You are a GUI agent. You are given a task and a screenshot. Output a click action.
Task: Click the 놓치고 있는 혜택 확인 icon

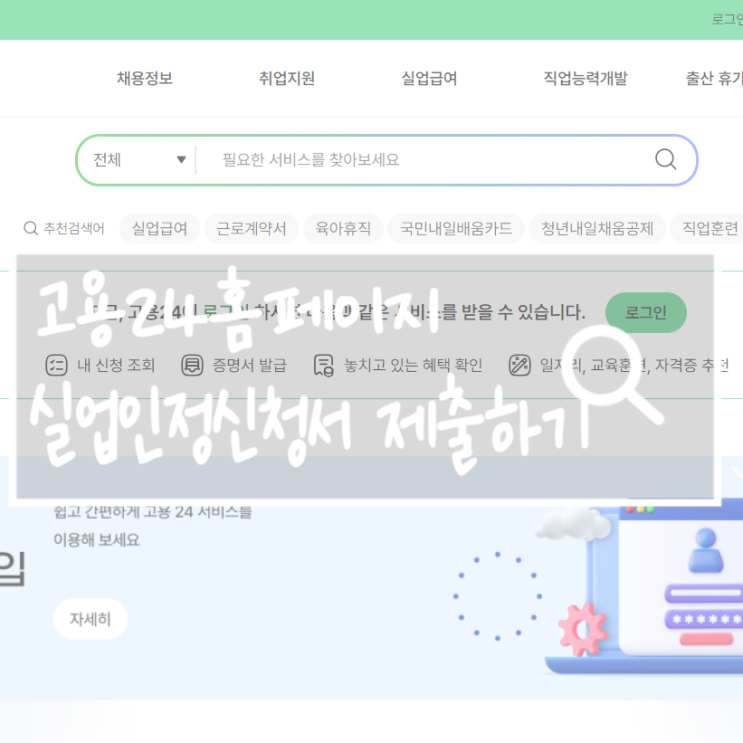click(x=324, y=365)
